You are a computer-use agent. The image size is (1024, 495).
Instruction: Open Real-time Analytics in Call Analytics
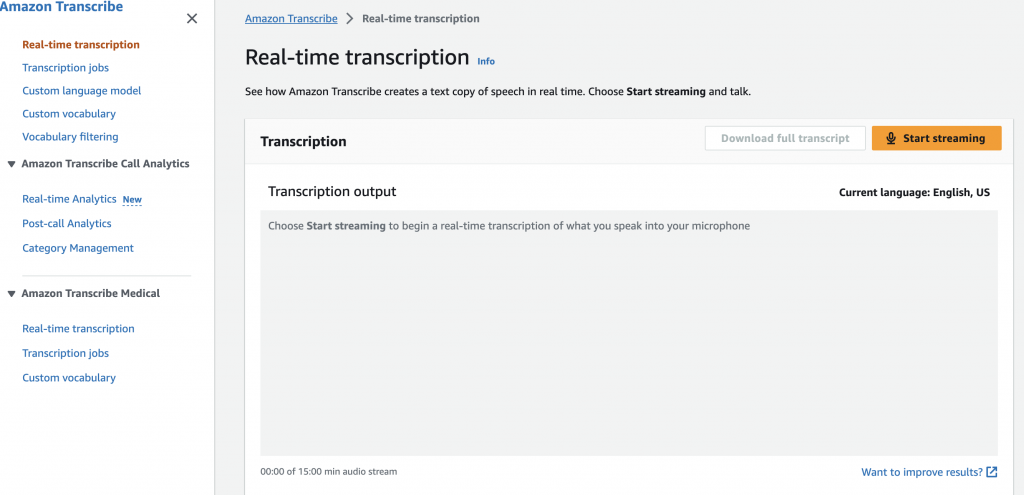click(x=70, y=199)
